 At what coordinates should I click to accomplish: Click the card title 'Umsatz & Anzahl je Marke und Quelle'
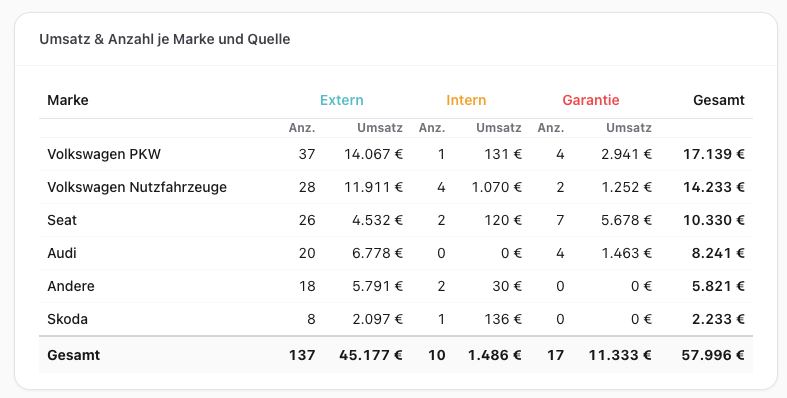coord(165,39)
